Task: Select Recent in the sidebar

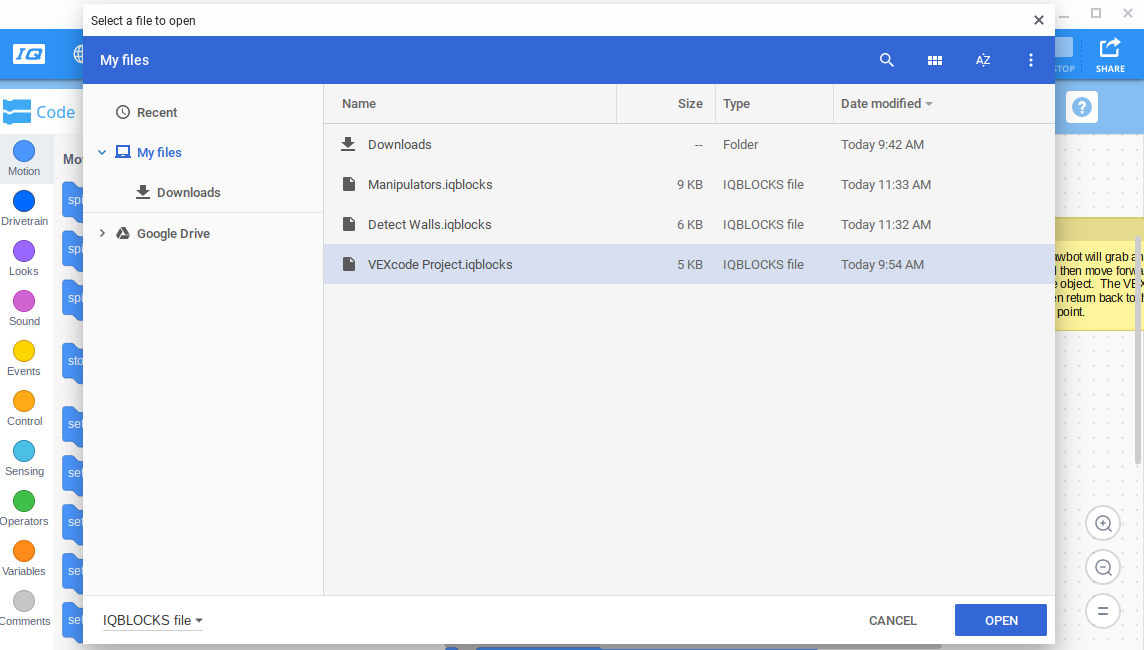Action: (x=157, y=113)
